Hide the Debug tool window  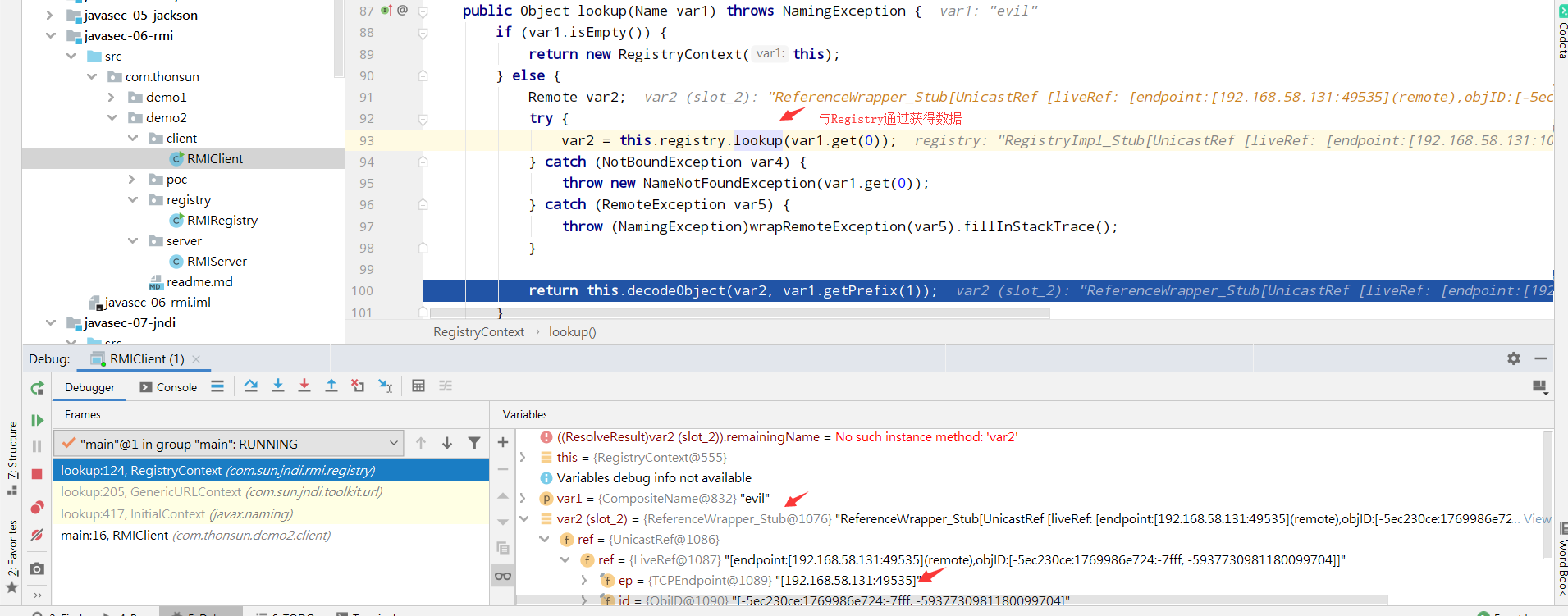1541,358
